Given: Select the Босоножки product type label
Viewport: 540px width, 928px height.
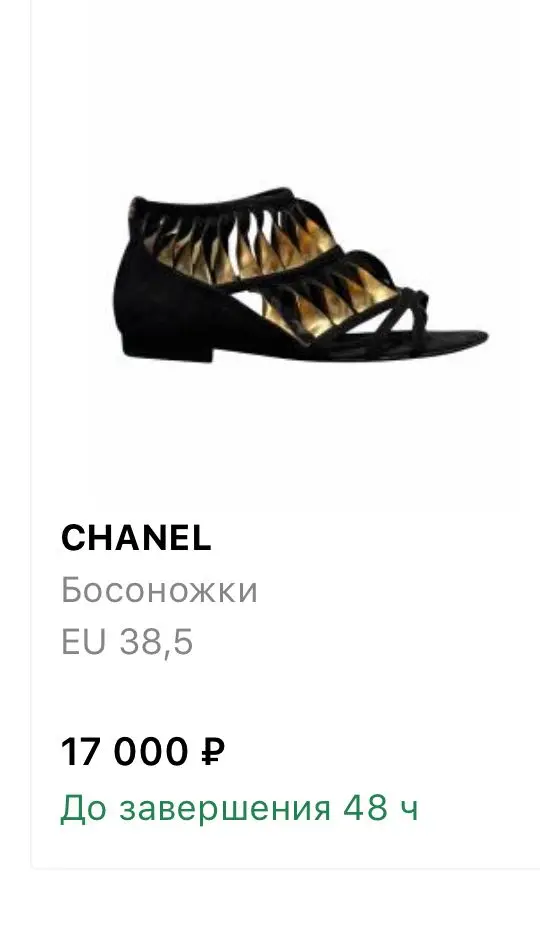Looking at the screenshot, I should click(159, 590).
